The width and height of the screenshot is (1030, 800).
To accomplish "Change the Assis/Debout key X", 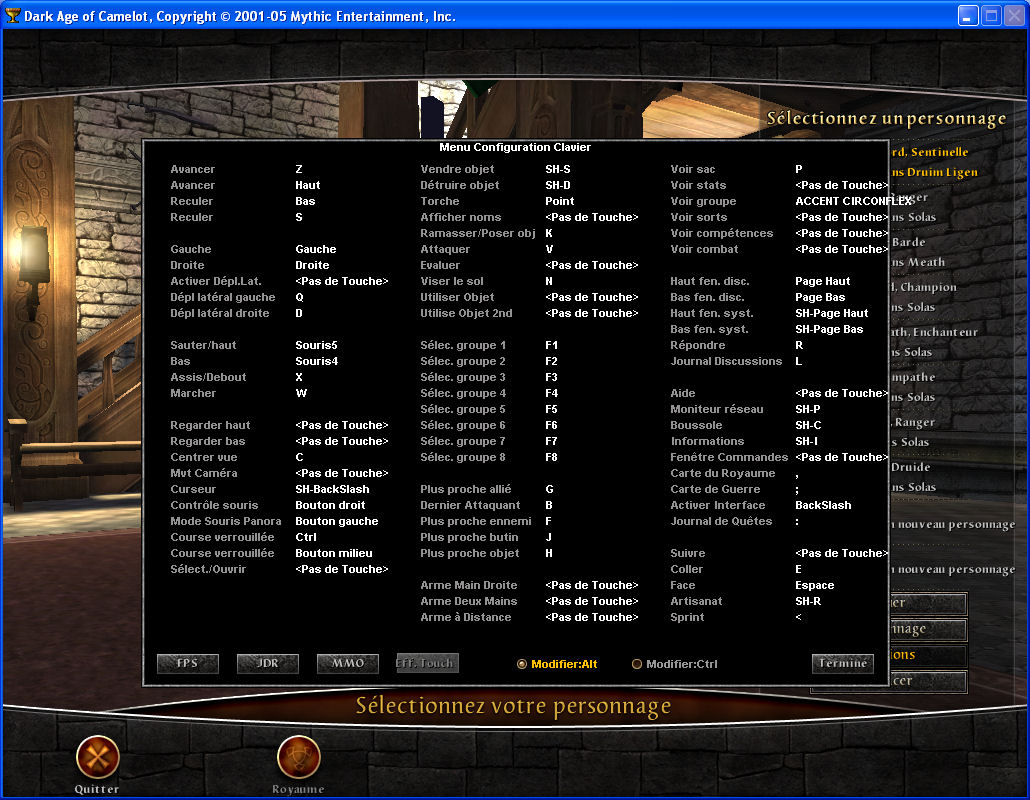I will 299,378.
